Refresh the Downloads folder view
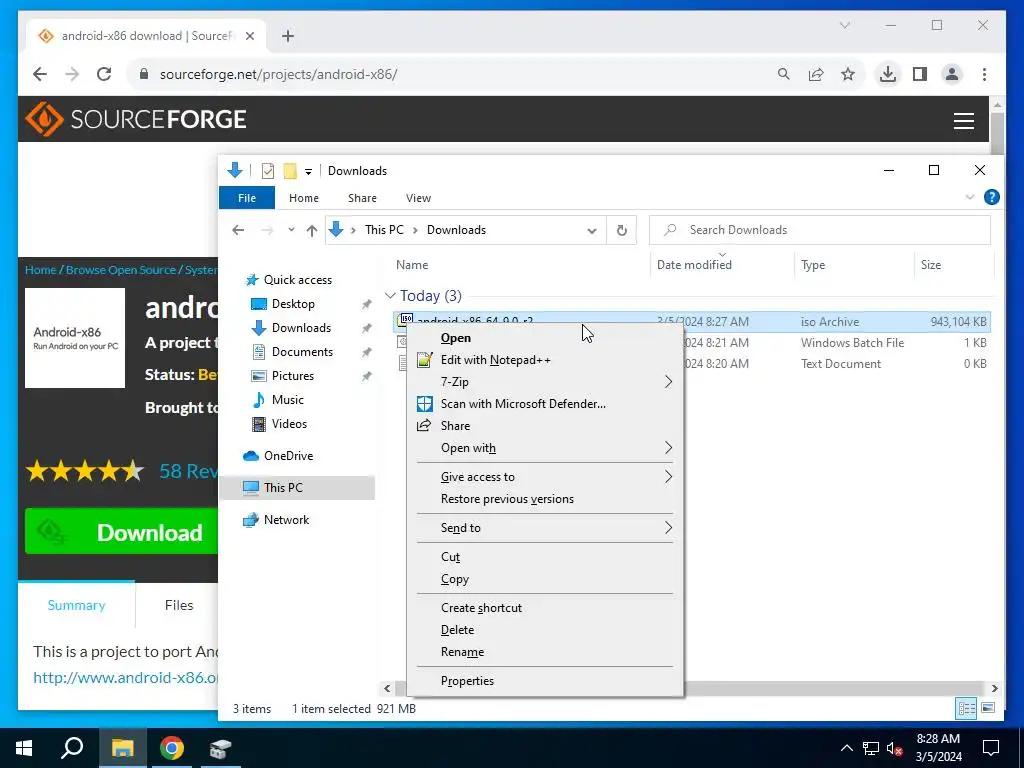The height and width of the screenshot is (768, 1024). pyautogui.click(x=622, y=231)
